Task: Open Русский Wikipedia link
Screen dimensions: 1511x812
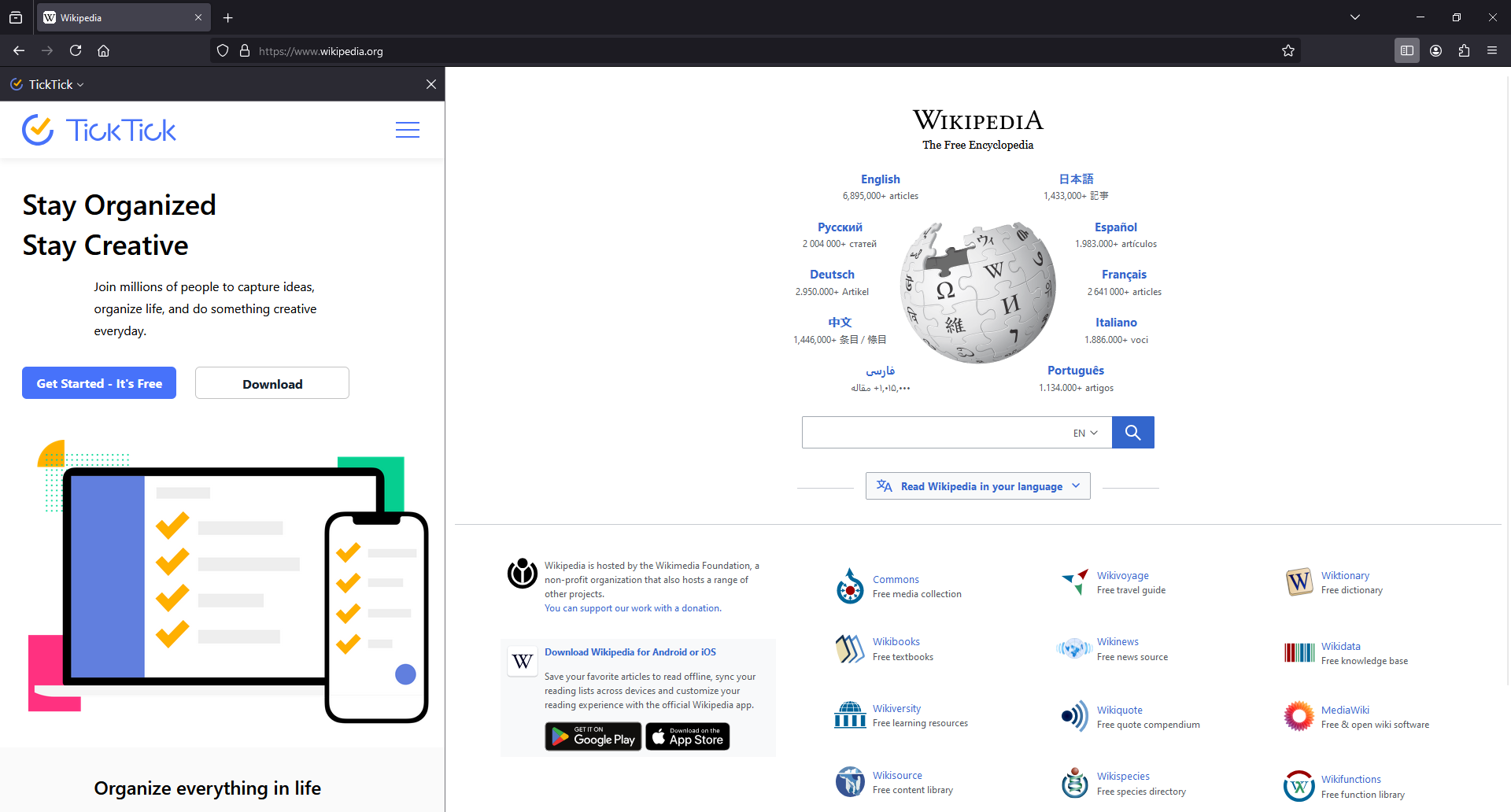Action: (x=840, y=227)
